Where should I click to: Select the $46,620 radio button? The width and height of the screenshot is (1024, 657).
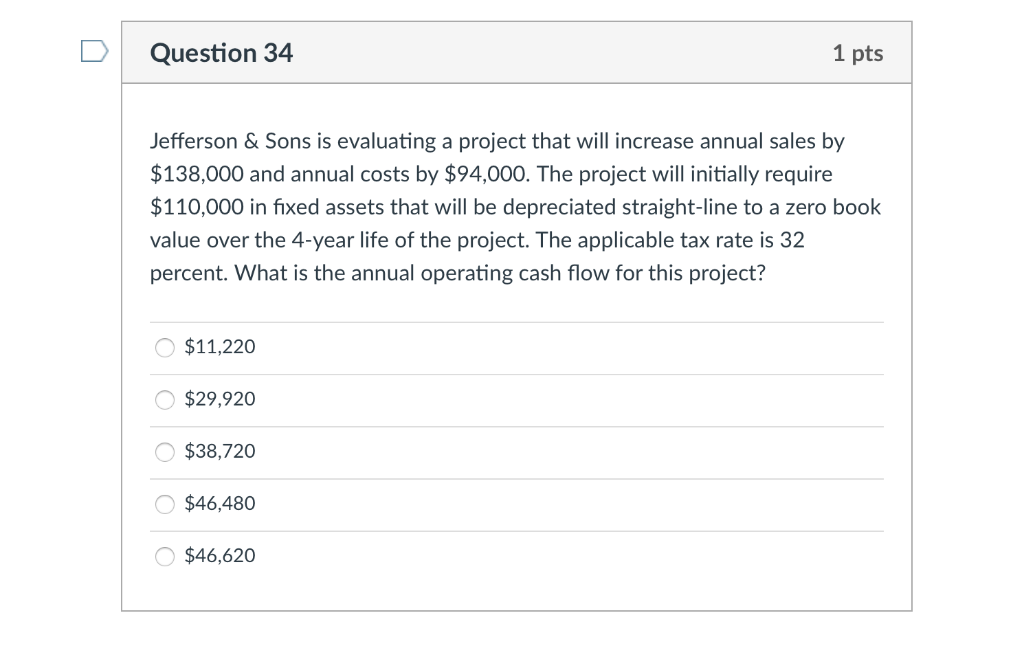click(x=164, y=556)
